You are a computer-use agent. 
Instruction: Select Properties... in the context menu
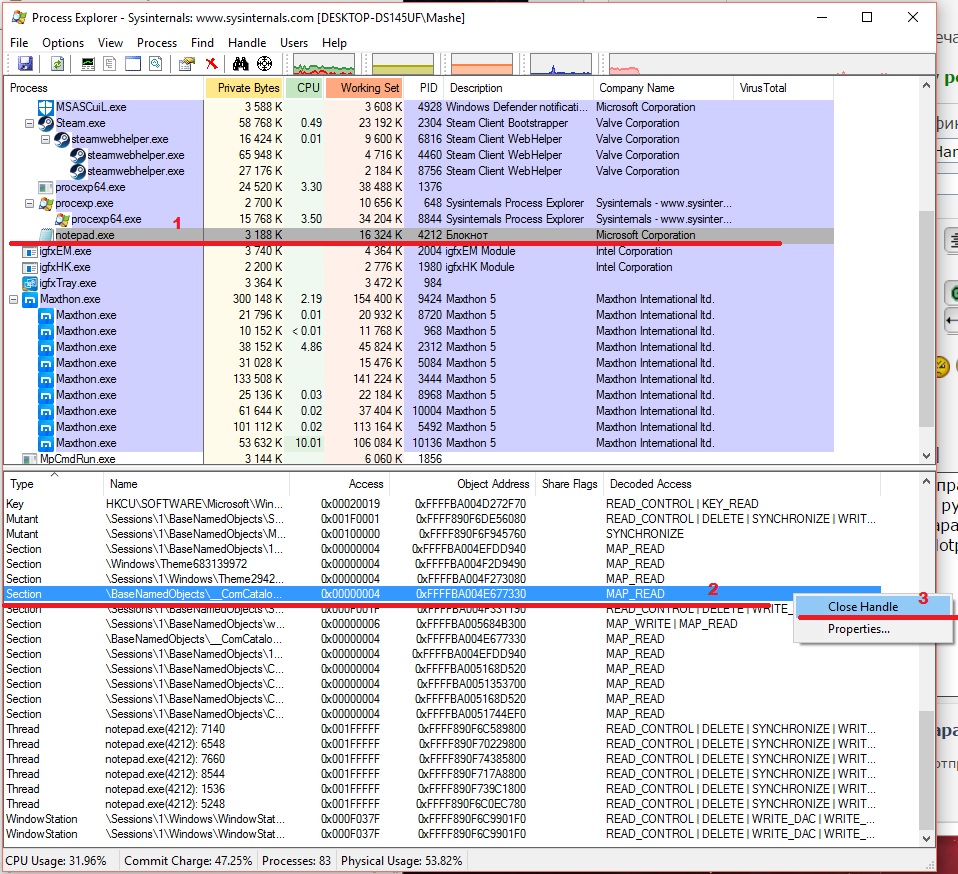tap(858, 629)
